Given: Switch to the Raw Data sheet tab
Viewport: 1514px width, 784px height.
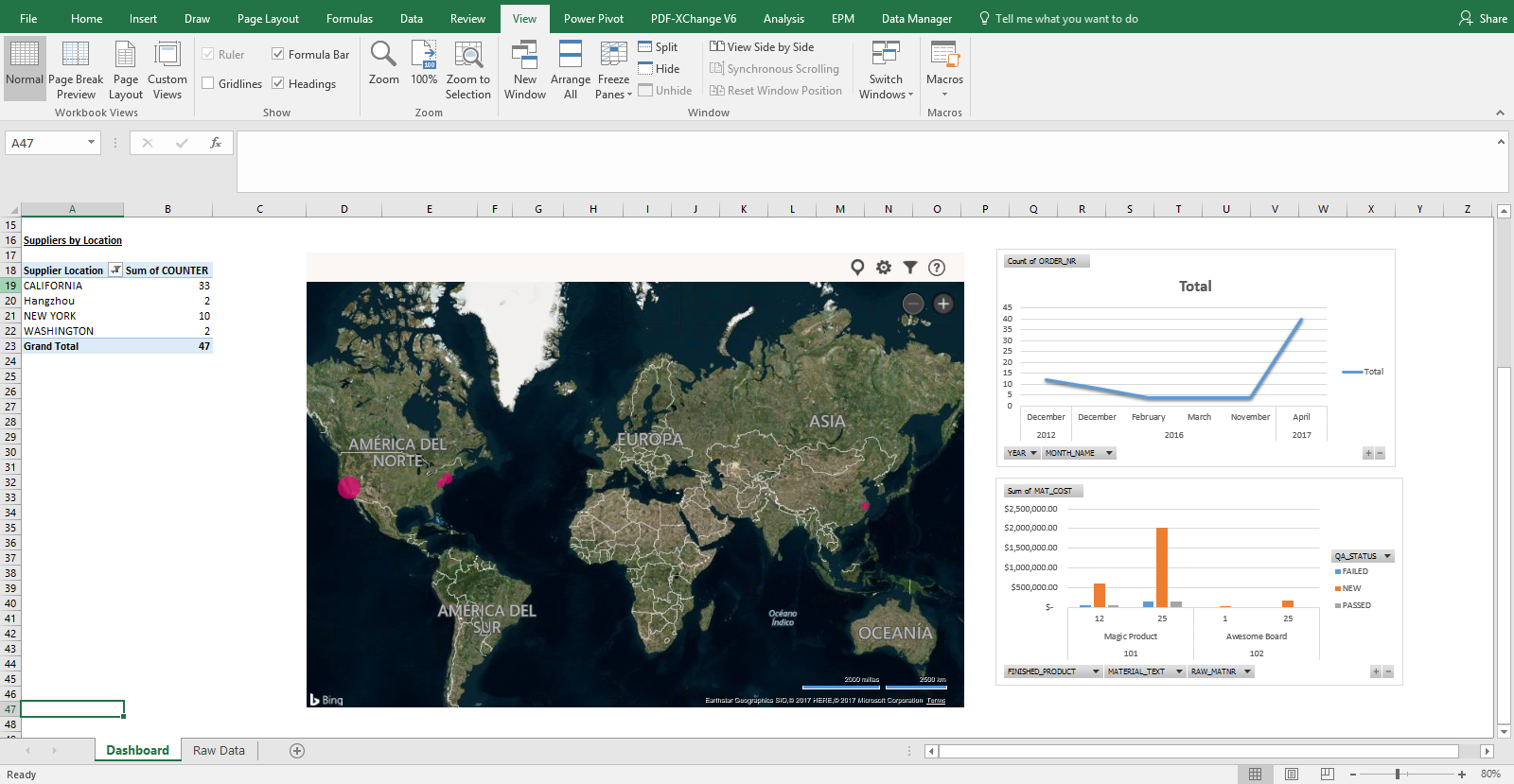Looking at the screenshot, I should [219, 750].
